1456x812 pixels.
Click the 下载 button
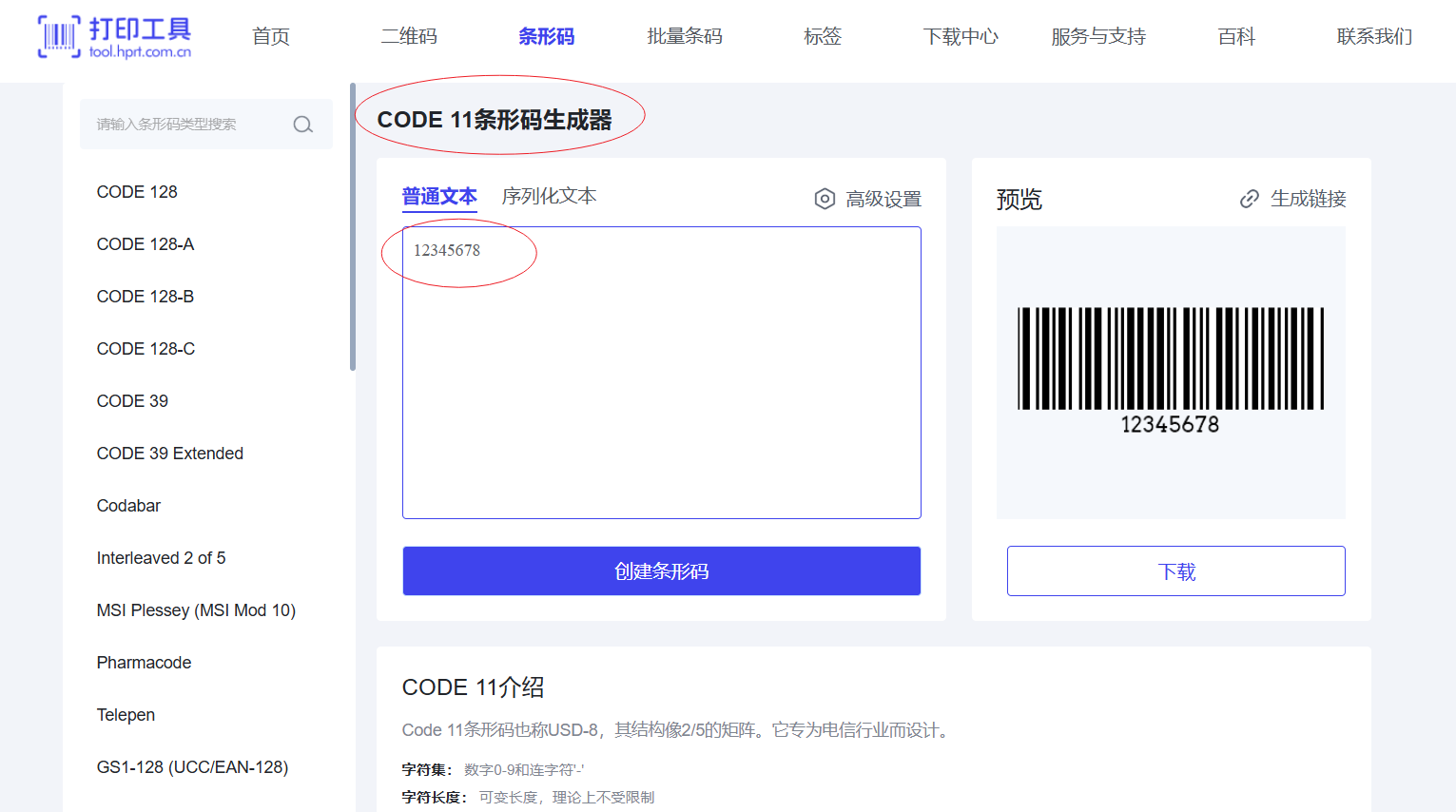[x=1176, y=570]
